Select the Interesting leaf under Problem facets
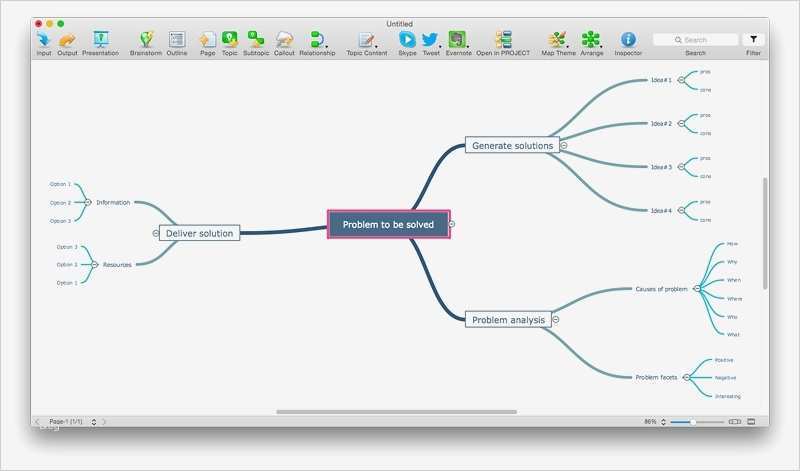This screenshot has width=800, height=471. (728, 396)
